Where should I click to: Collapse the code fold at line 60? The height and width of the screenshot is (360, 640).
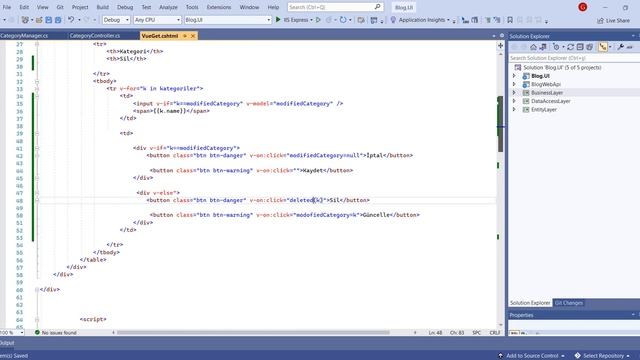(37, 289)
